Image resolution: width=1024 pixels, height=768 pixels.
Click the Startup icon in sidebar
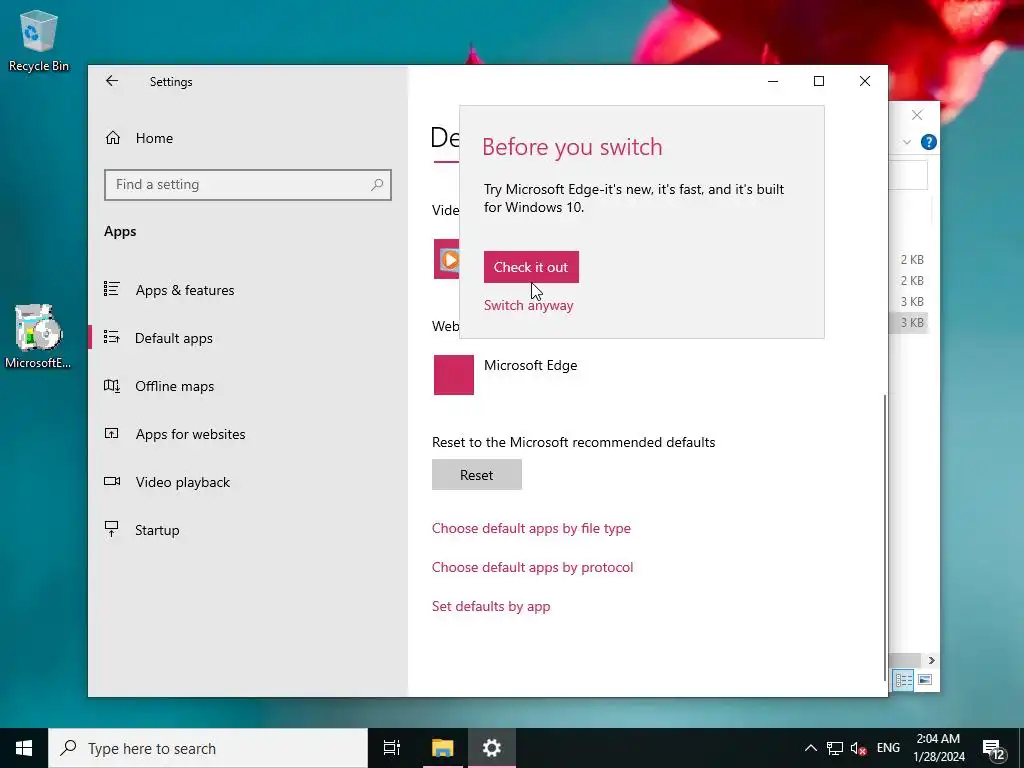pos(112,529)
